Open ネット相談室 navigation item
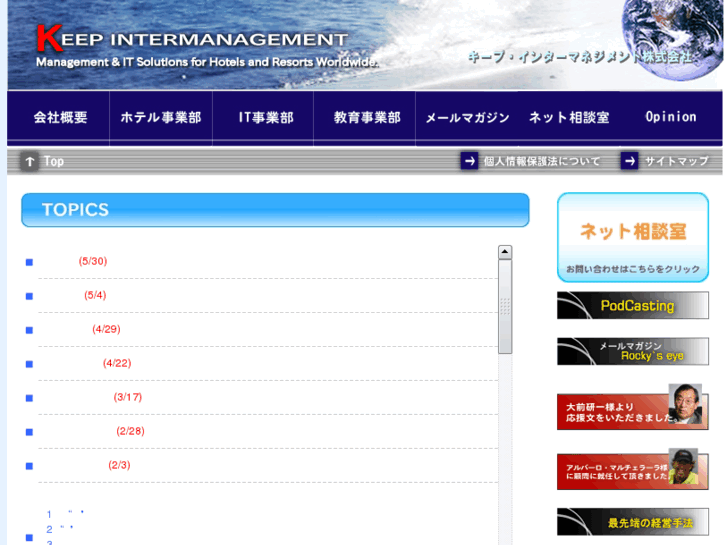 [569, 117]
